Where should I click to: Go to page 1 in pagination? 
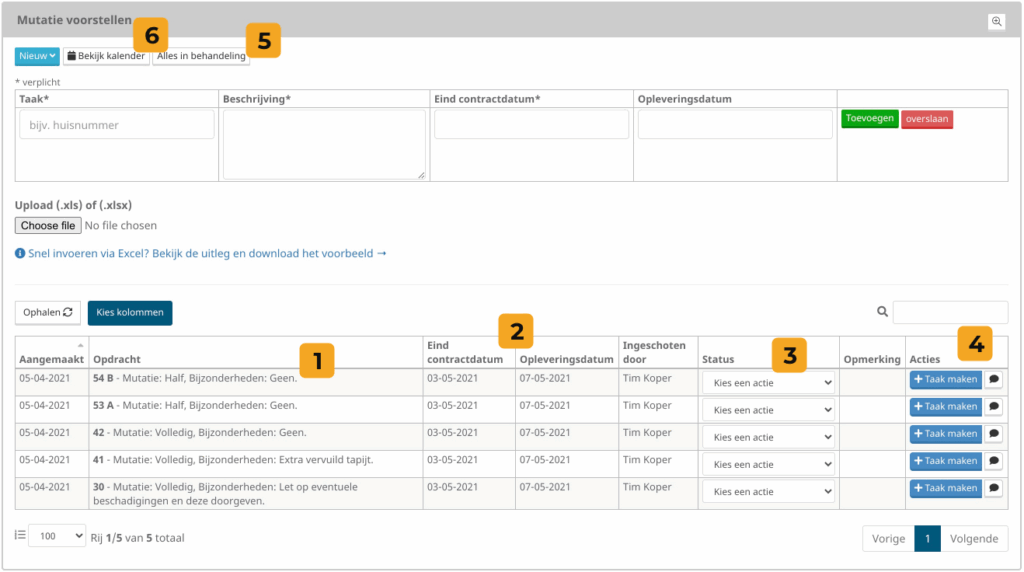click(x=927, y=538)
